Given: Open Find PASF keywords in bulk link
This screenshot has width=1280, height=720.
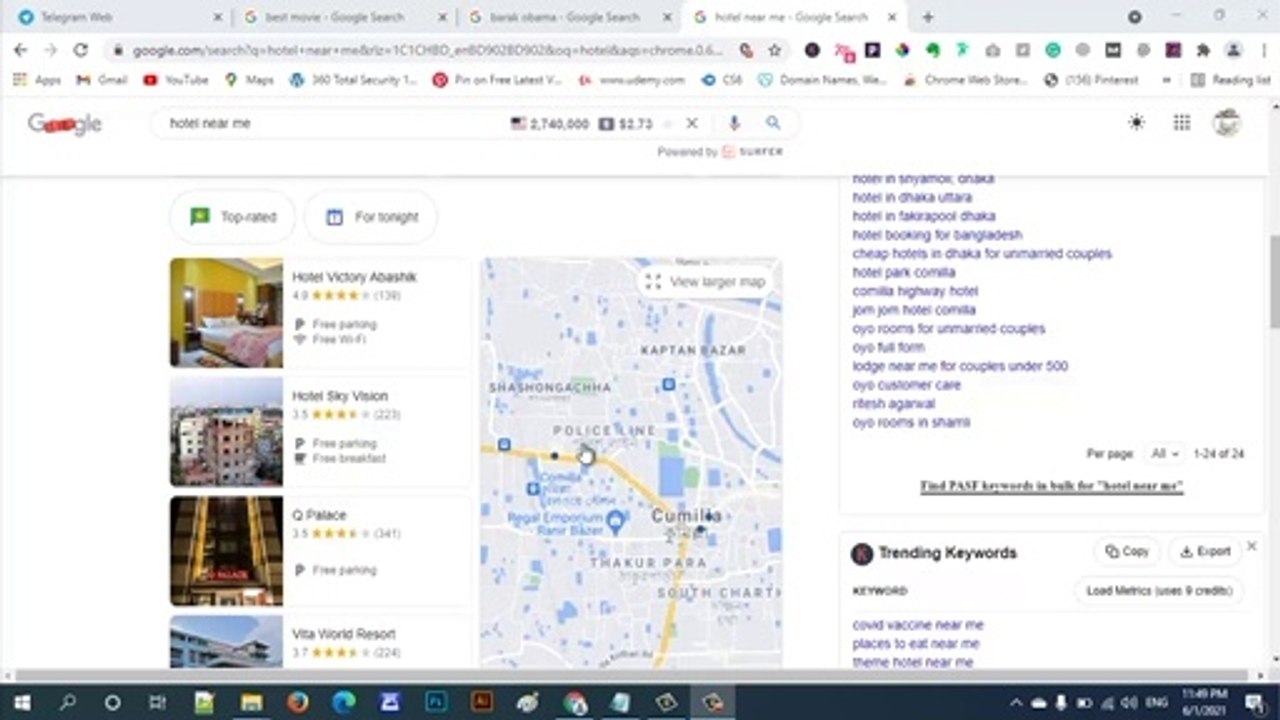Looking at the screenshot, I should click(x=1052, y=486).
